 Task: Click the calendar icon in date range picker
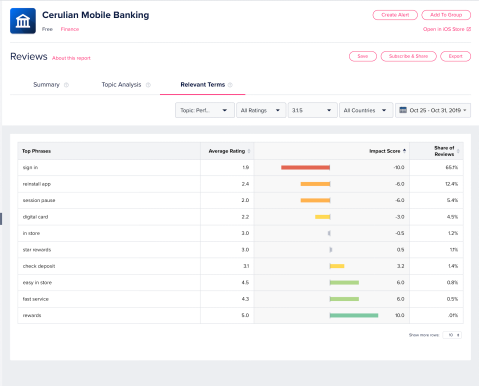point(403,110)
